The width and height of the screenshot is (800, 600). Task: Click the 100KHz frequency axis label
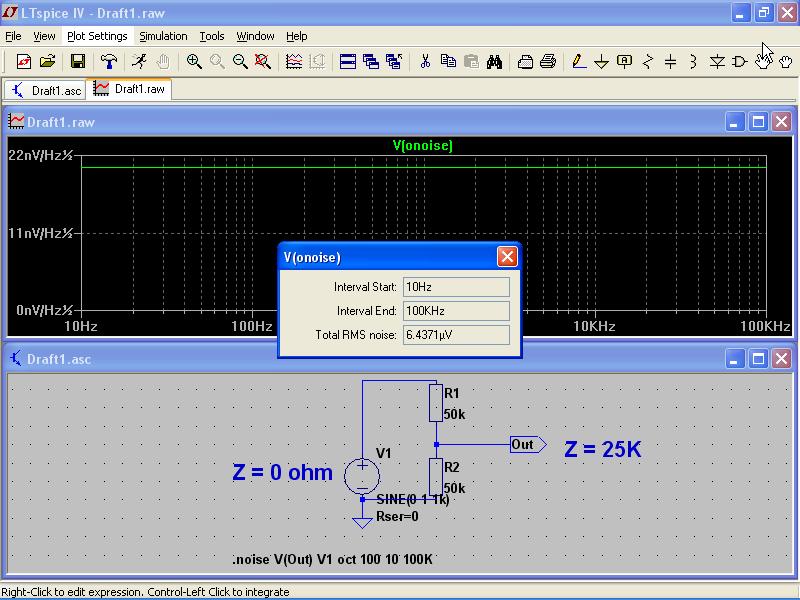click(765, 327)
